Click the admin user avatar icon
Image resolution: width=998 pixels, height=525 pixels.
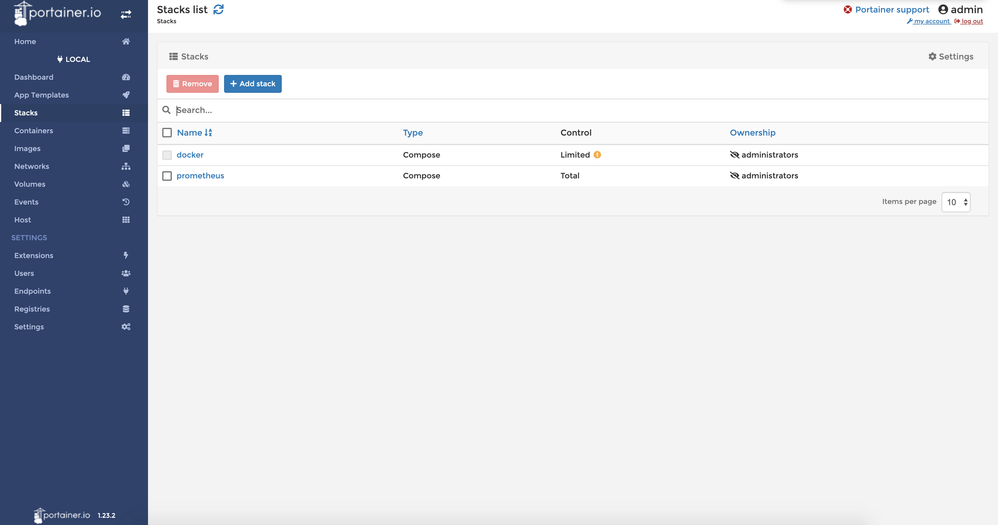click(x=943, y=10)
